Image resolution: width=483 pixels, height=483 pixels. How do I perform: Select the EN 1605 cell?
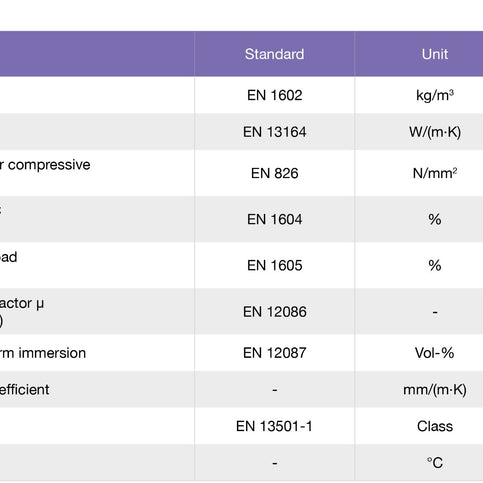[x=275, y=266]
